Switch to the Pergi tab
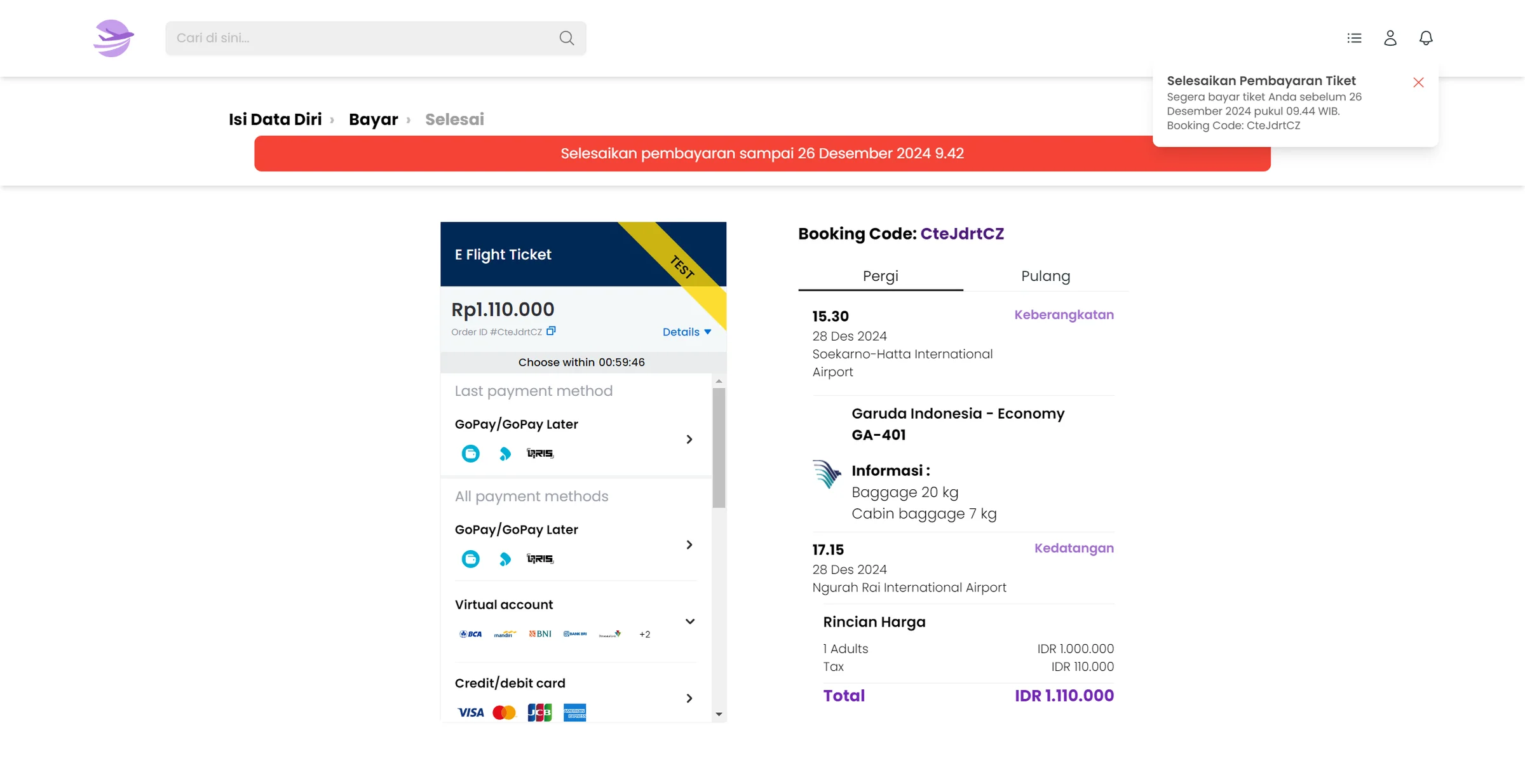 pyautogui.click(x=881, y=276)
